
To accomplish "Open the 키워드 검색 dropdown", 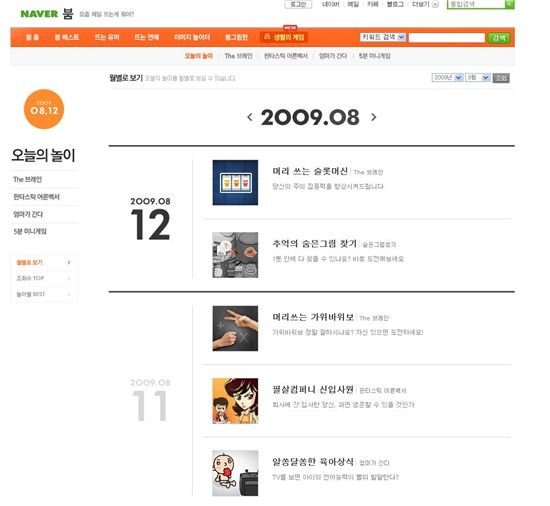I will tap(383, 37).
